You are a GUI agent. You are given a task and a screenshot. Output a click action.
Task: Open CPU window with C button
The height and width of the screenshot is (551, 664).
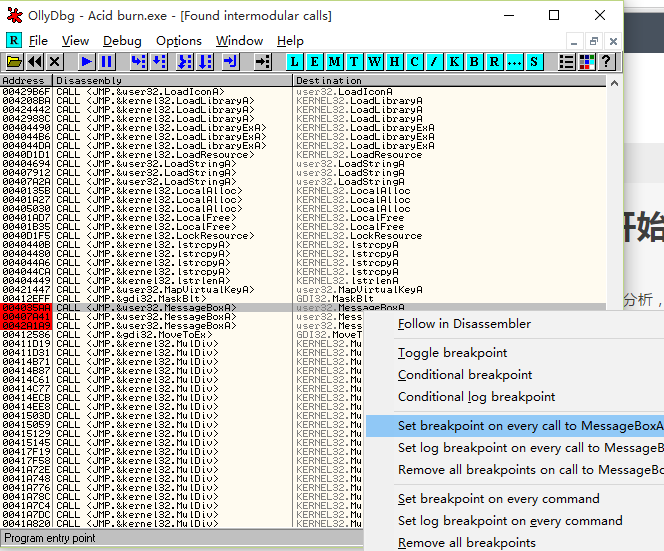coord(414,62)
